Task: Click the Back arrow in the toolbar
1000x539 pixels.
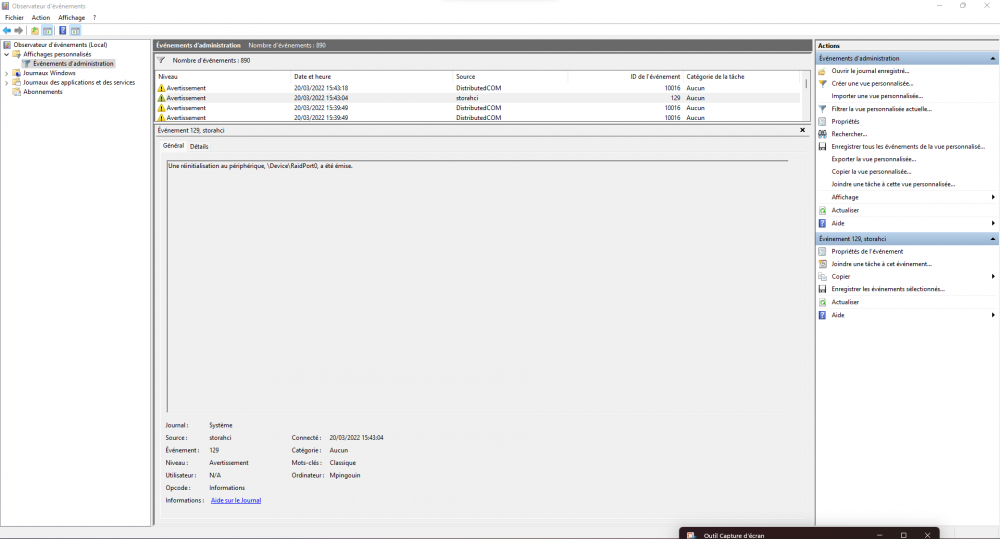Action: coord(7,31)
